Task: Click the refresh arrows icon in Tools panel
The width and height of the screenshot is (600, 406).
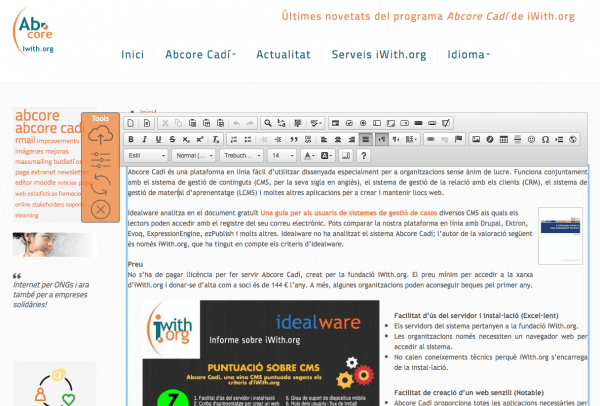Action: 100,185
